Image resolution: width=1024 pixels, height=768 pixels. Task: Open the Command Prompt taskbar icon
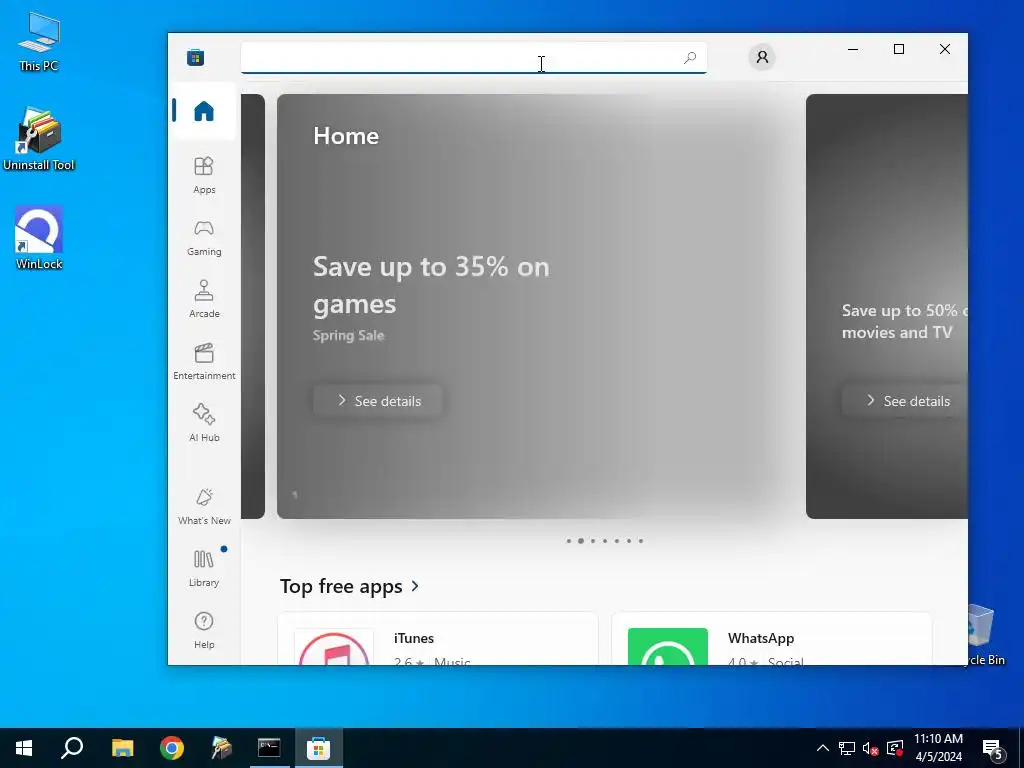tap(269, 748)
